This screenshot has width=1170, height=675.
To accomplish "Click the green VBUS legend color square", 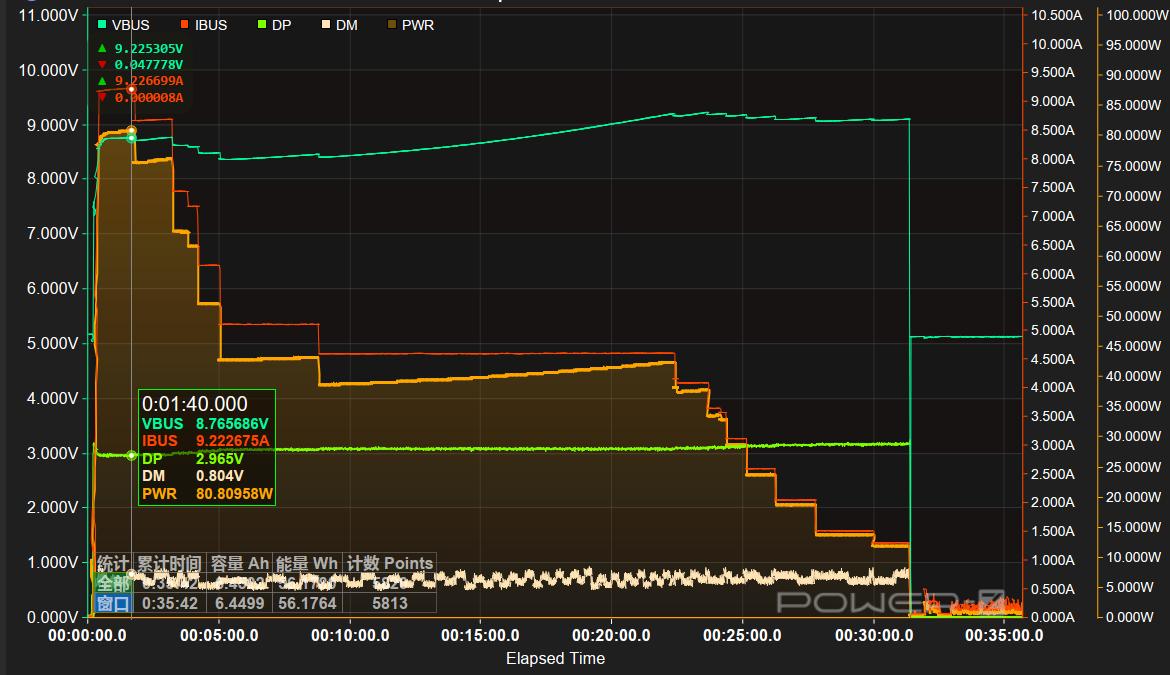I will tap(103, 25).
